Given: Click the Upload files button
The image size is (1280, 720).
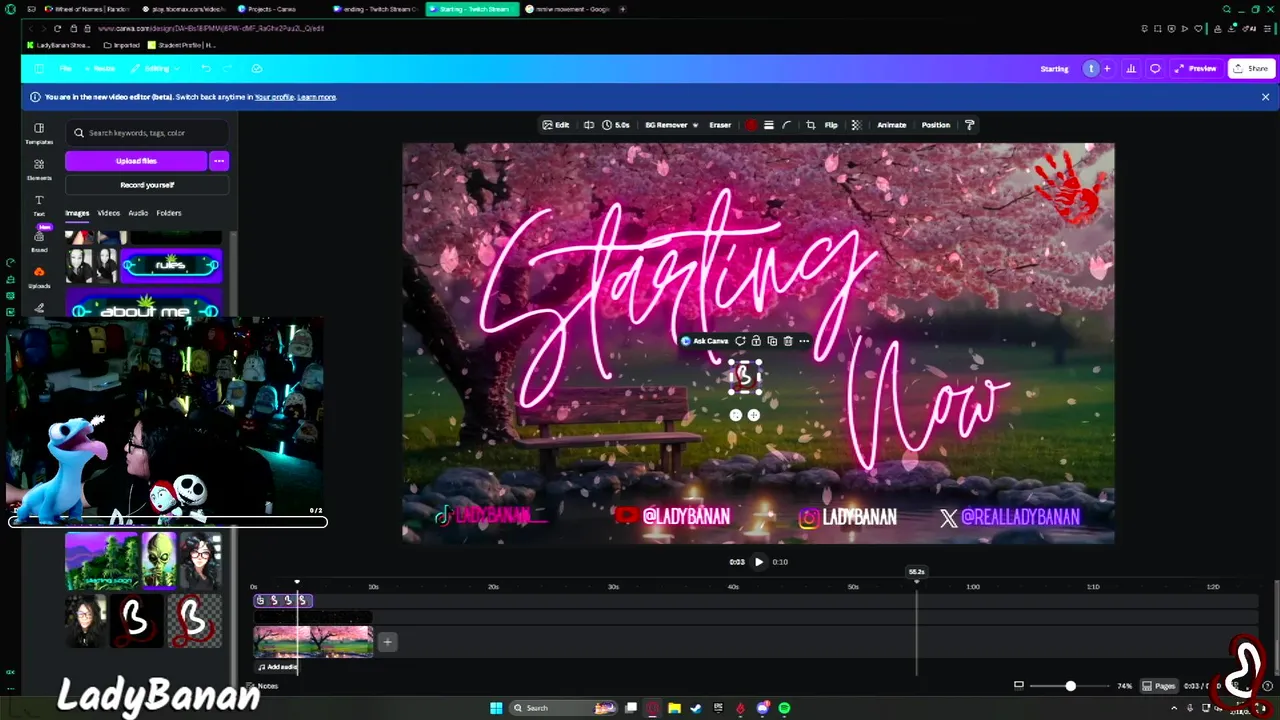Looking at the screenshot, I should pos(136,161).
